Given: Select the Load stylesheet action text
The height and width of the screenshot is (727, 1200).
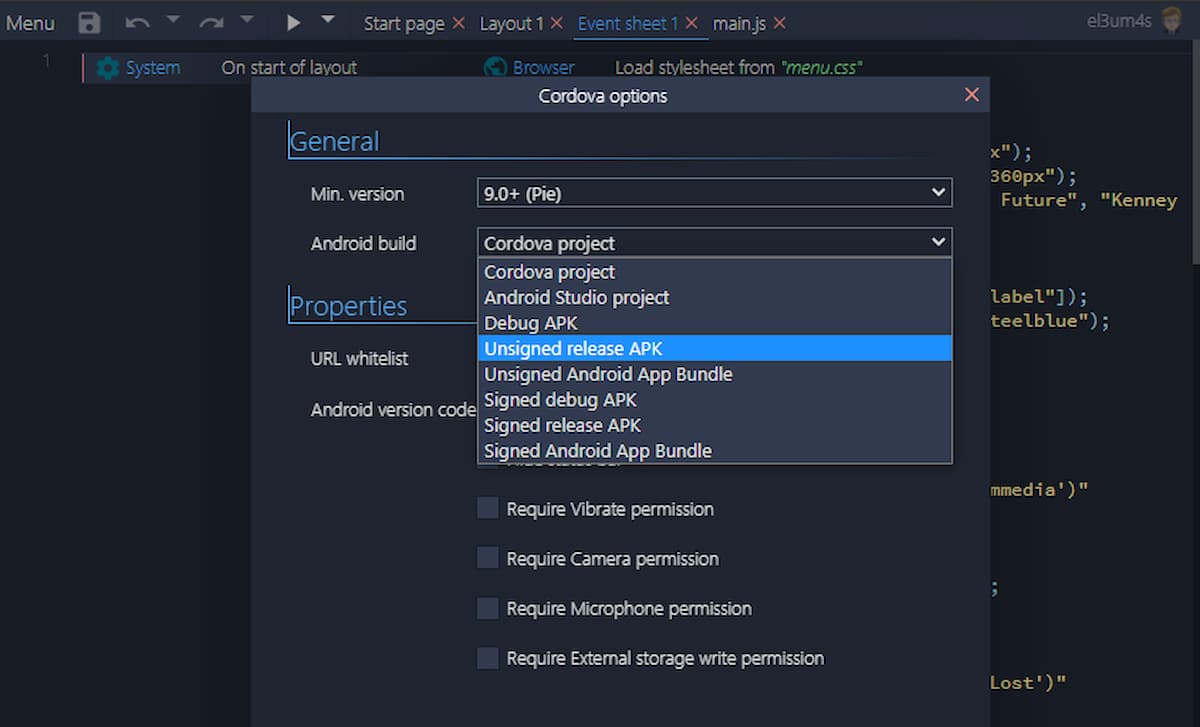Looking at the screenshot, I should [738, 68].
